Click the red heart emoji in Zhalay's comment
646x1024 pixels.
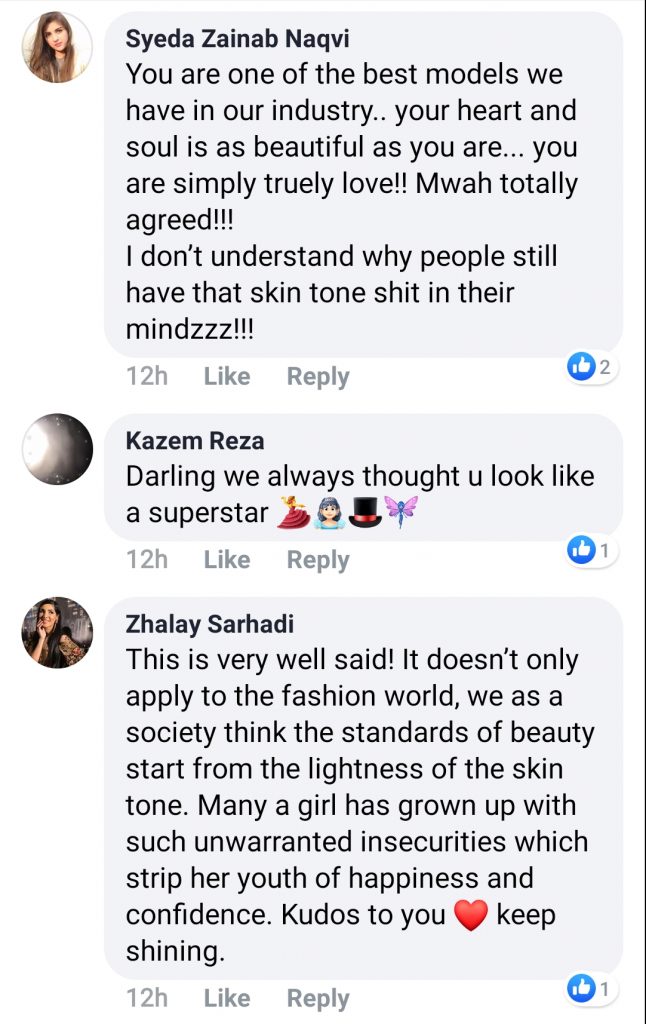pyautogui.click(x=471, y=916)
